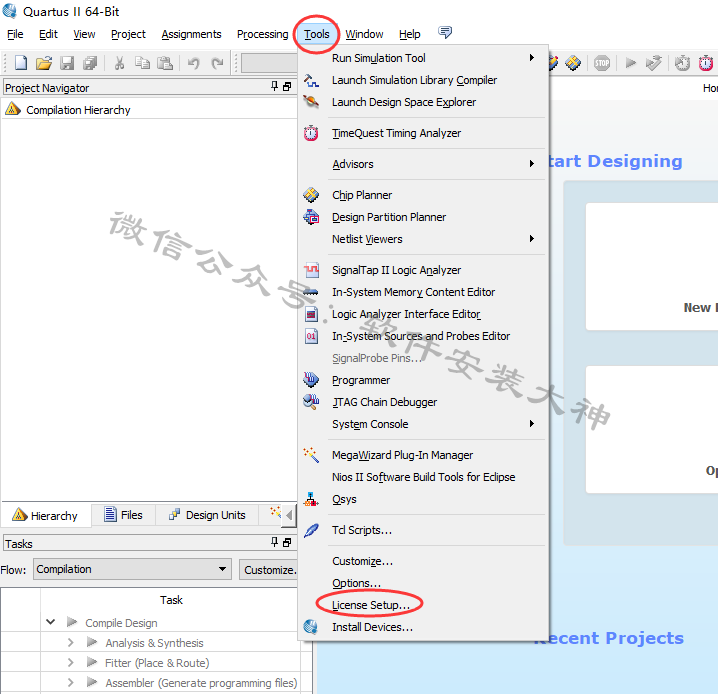718x694 pixels.
Task: Open the Run Simulation Tool submenu
Action: [x=423, y=58]
